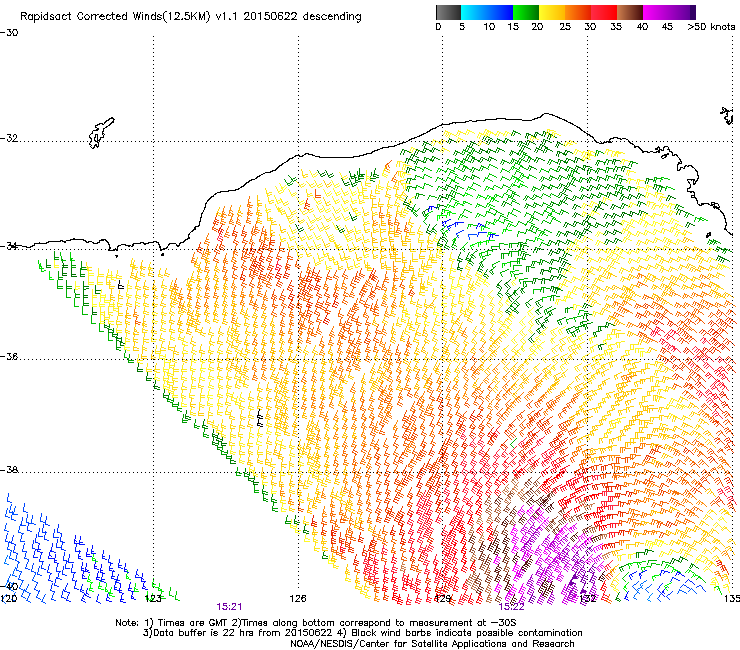Click the '-36' latitude axis label

(9, 356)
